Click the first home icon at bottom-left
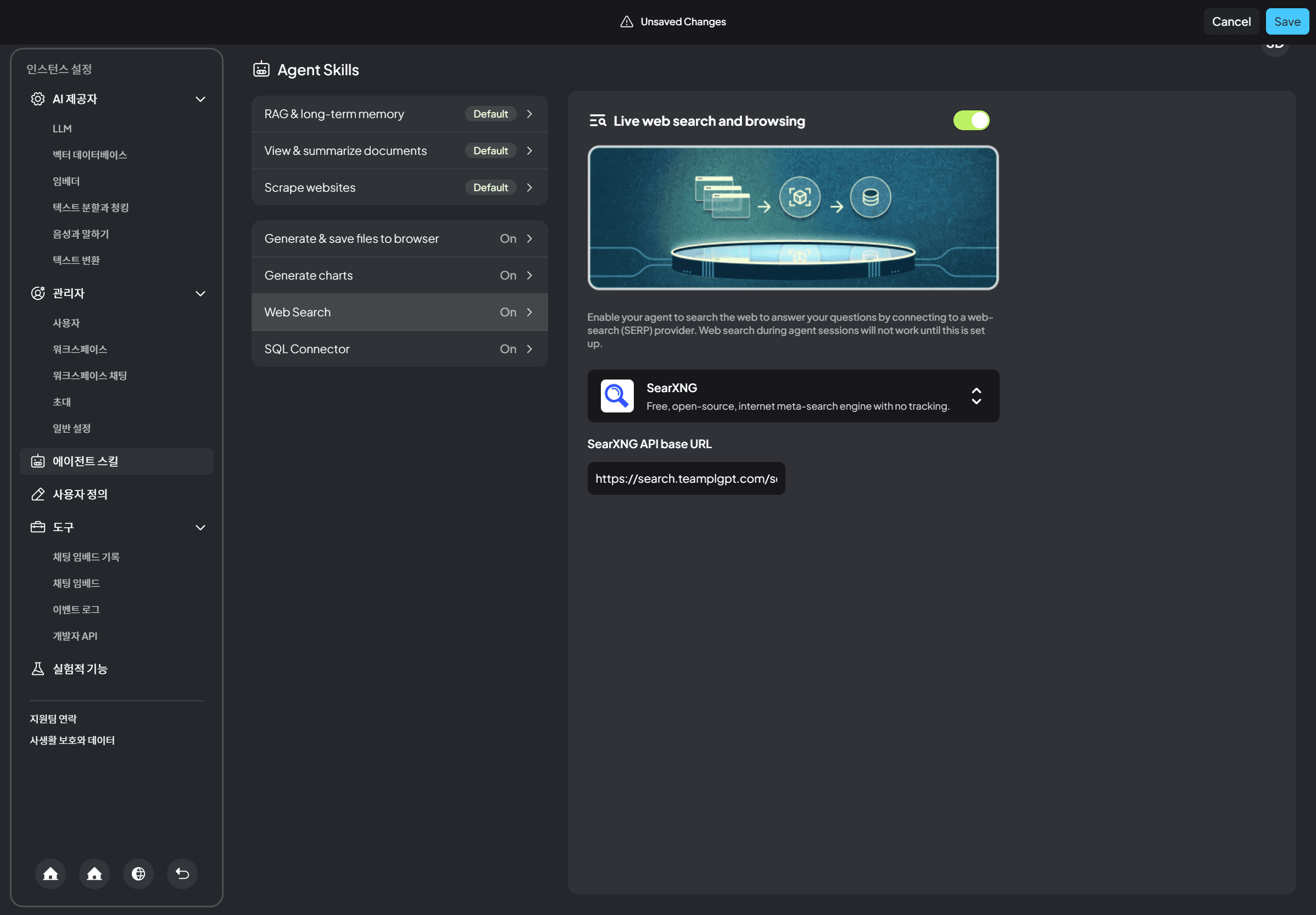Image resolution: width=1316 pixels, height=915 pixels. (x=51, y=873)
